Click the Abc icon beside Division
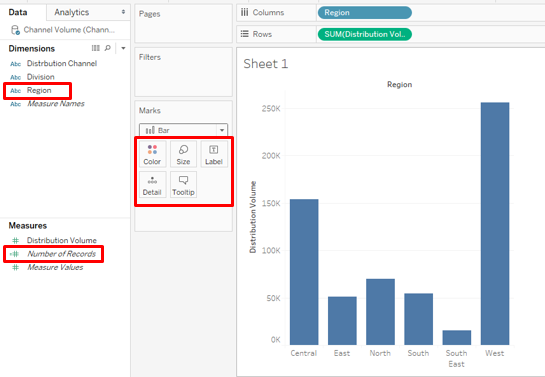Image resolution: width=545 pixels, height=377 pixels. (x=15, y=77)
